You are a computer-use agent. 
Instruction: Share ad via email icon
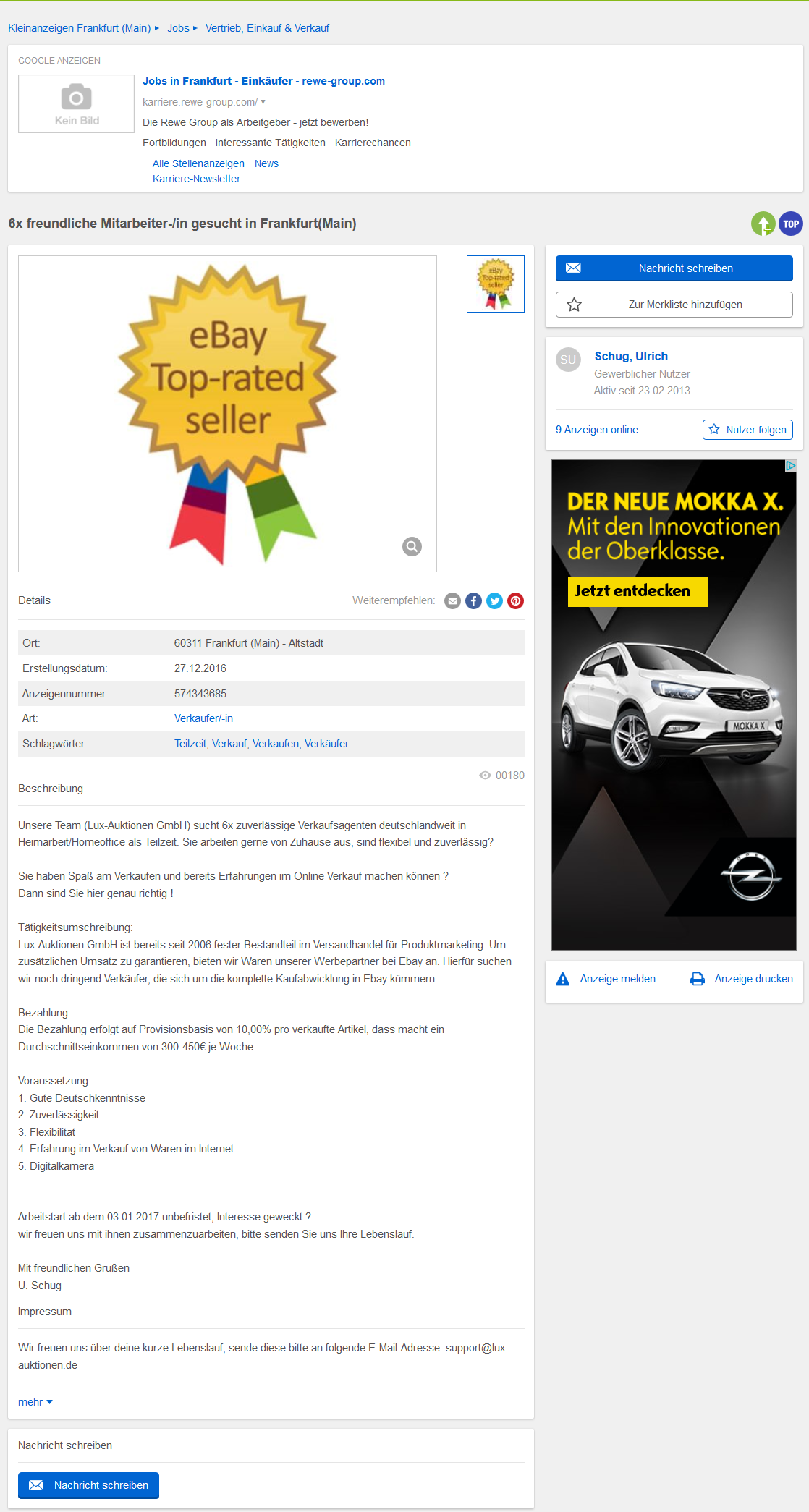click(x=452, y=600)
